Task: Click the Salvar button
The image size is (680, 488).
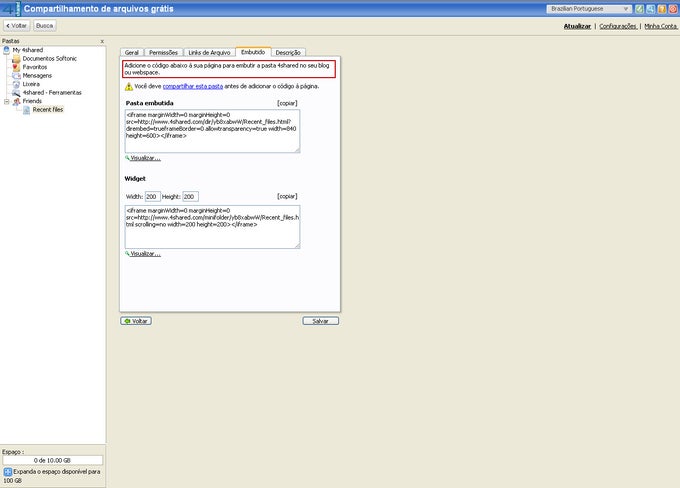Action: (x=320, y=321)
